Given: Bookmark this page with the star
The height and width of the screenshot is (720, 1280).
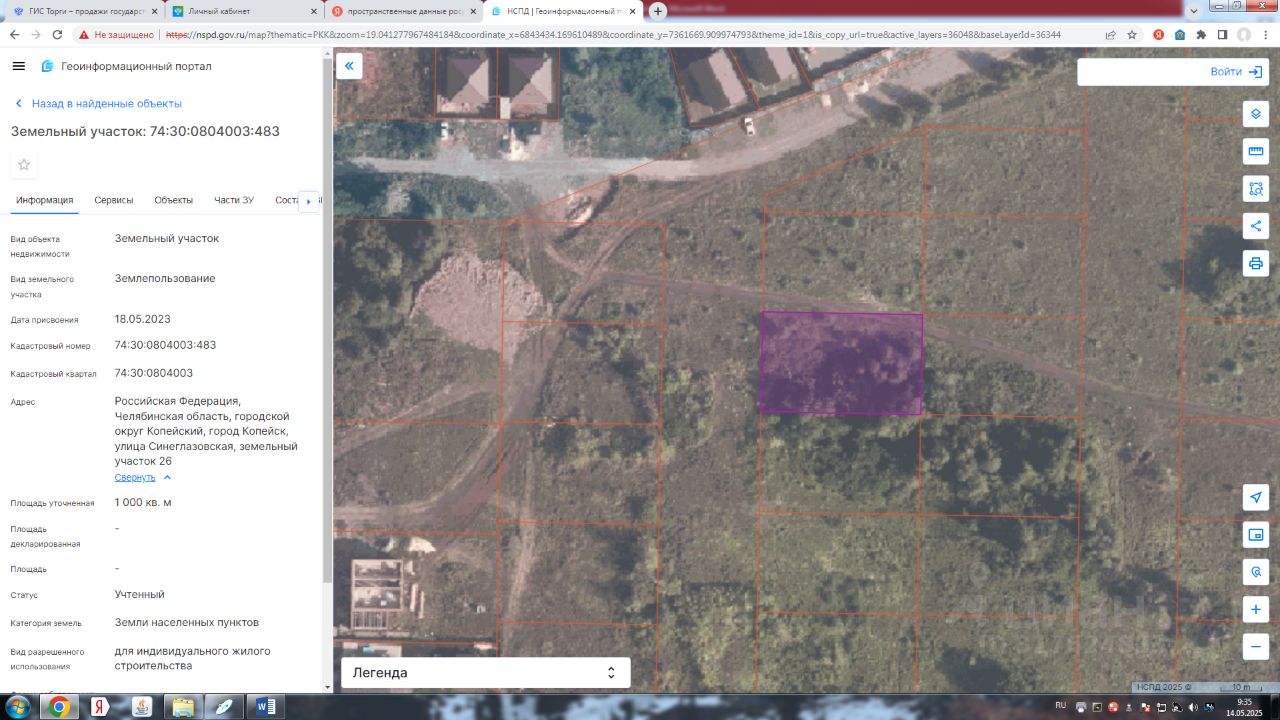Looking at the screenshot, I should [x=1132, y=34].
